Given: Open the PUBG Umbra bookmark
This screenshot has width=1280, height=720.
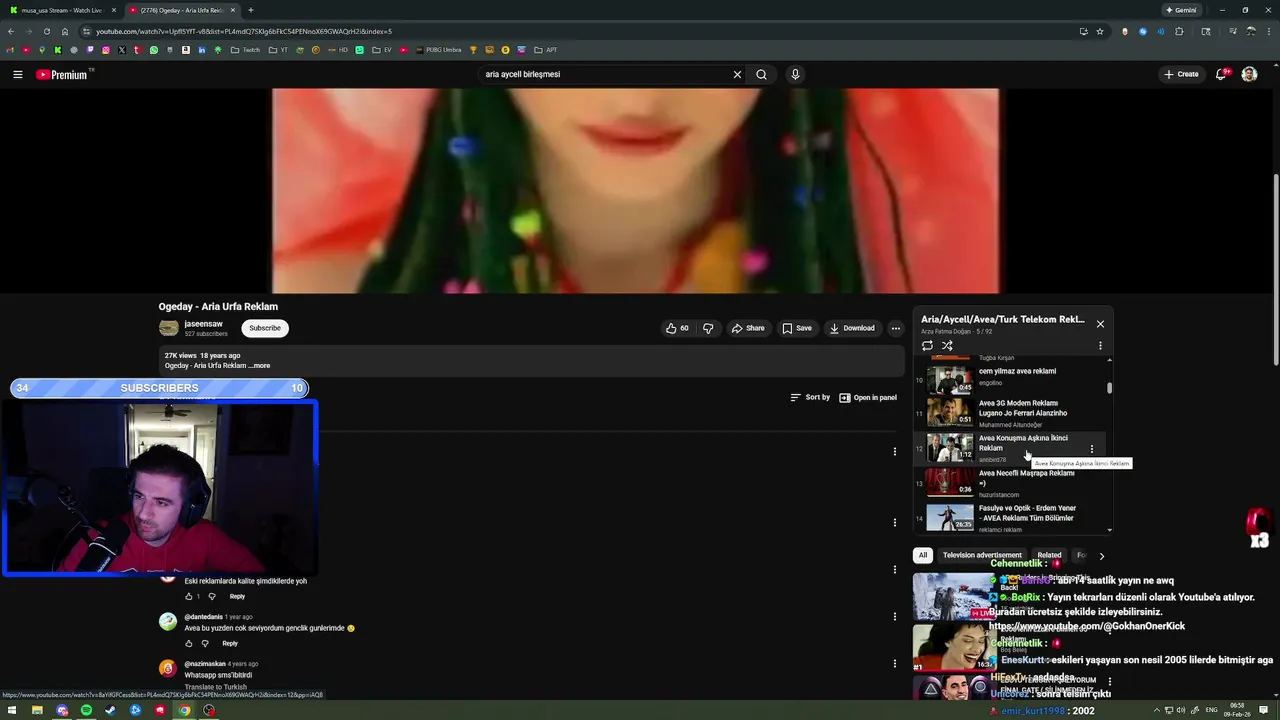Looking at the screenshot, I should tap(438, 50).
